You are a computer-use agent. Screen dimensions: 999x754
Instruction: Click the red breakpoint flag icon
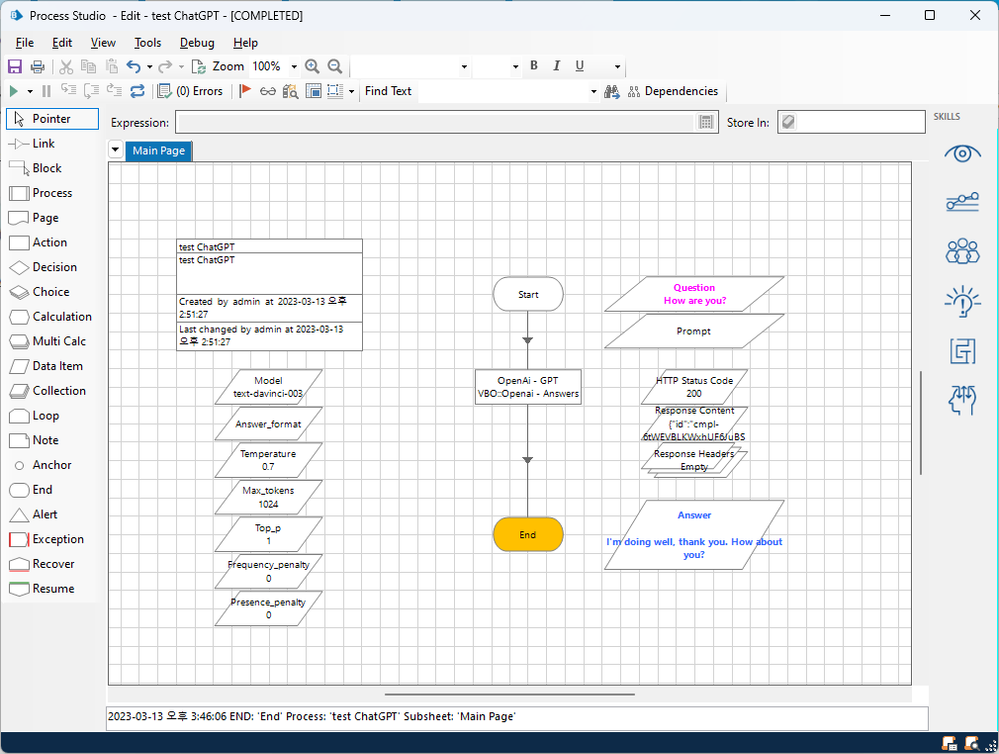(245, 92)
